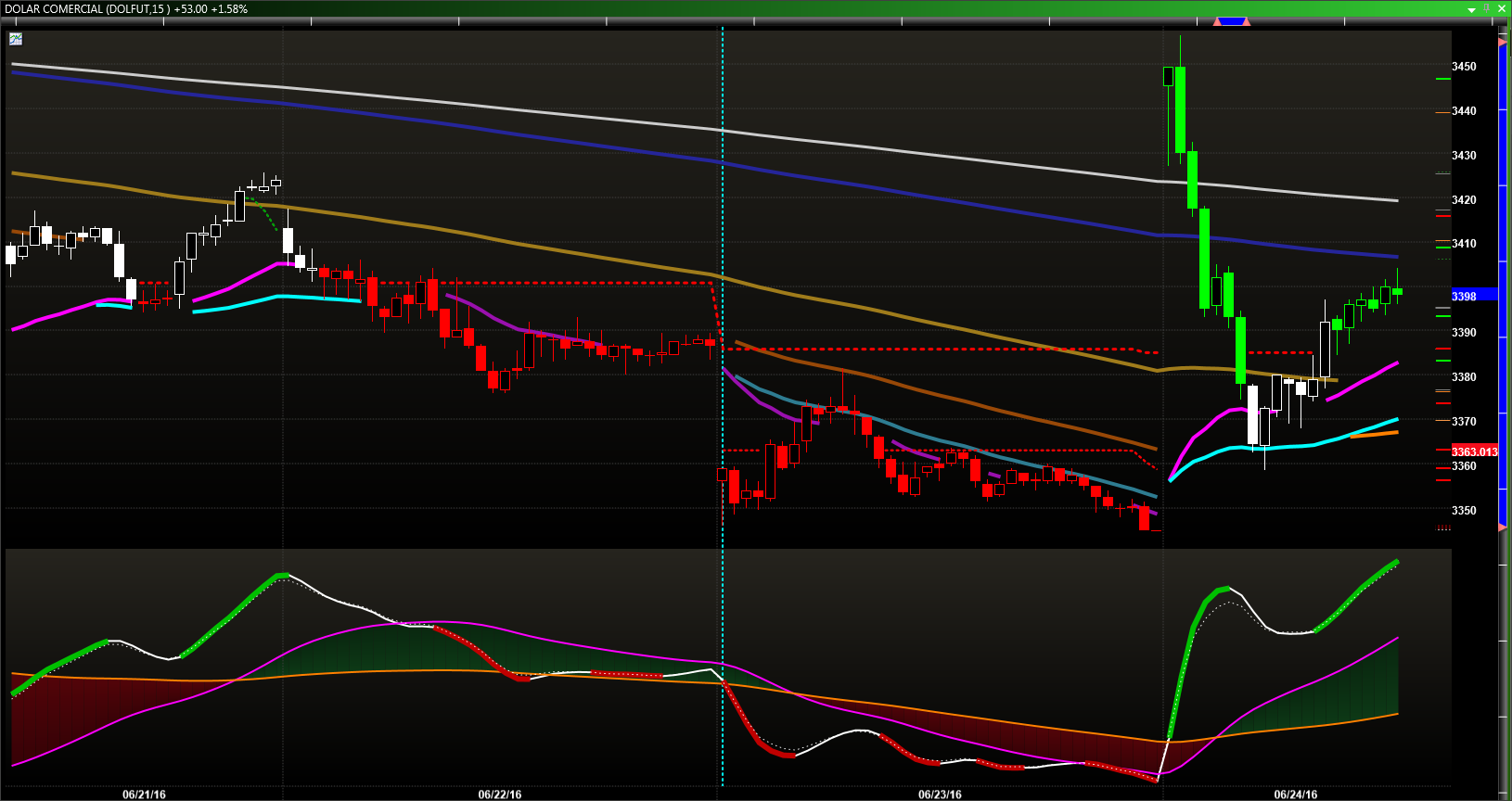Click left pink triangle of horizontal range slider
Image resolution: width=1512 pixels, height=801 pixels.
tap(1218, 21)
